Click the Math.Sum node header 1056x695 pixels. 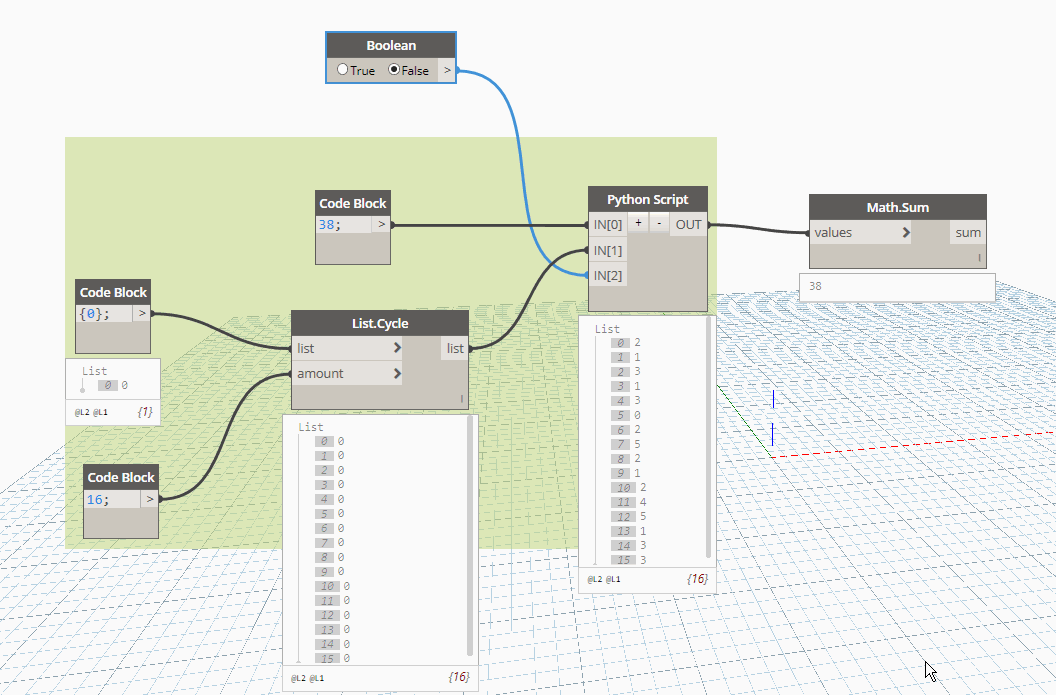[x=898, y=207]
